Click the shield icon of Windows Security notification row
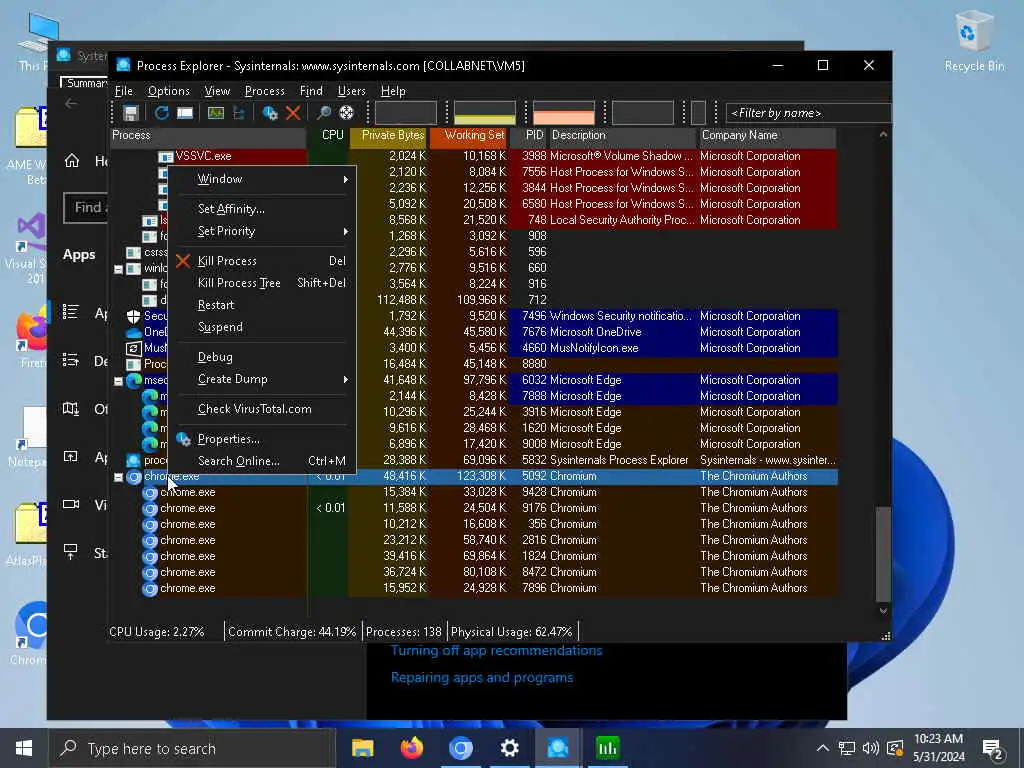The width and height of the screenshot is (1024, 768). [x=133, y=316]
